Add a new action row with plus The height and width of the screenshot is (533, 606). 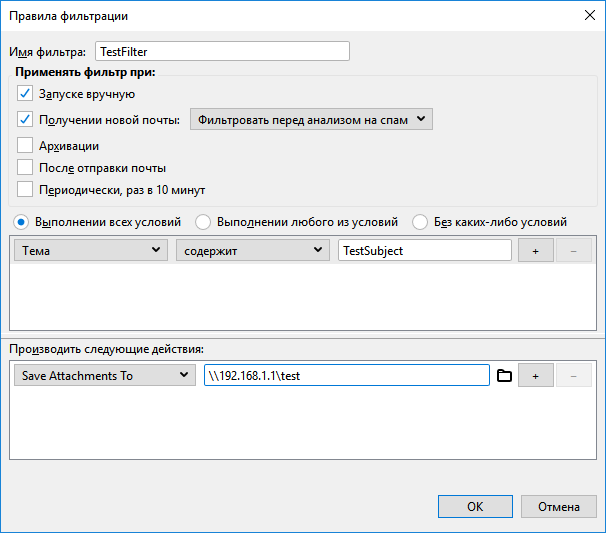tap(536, 375)
